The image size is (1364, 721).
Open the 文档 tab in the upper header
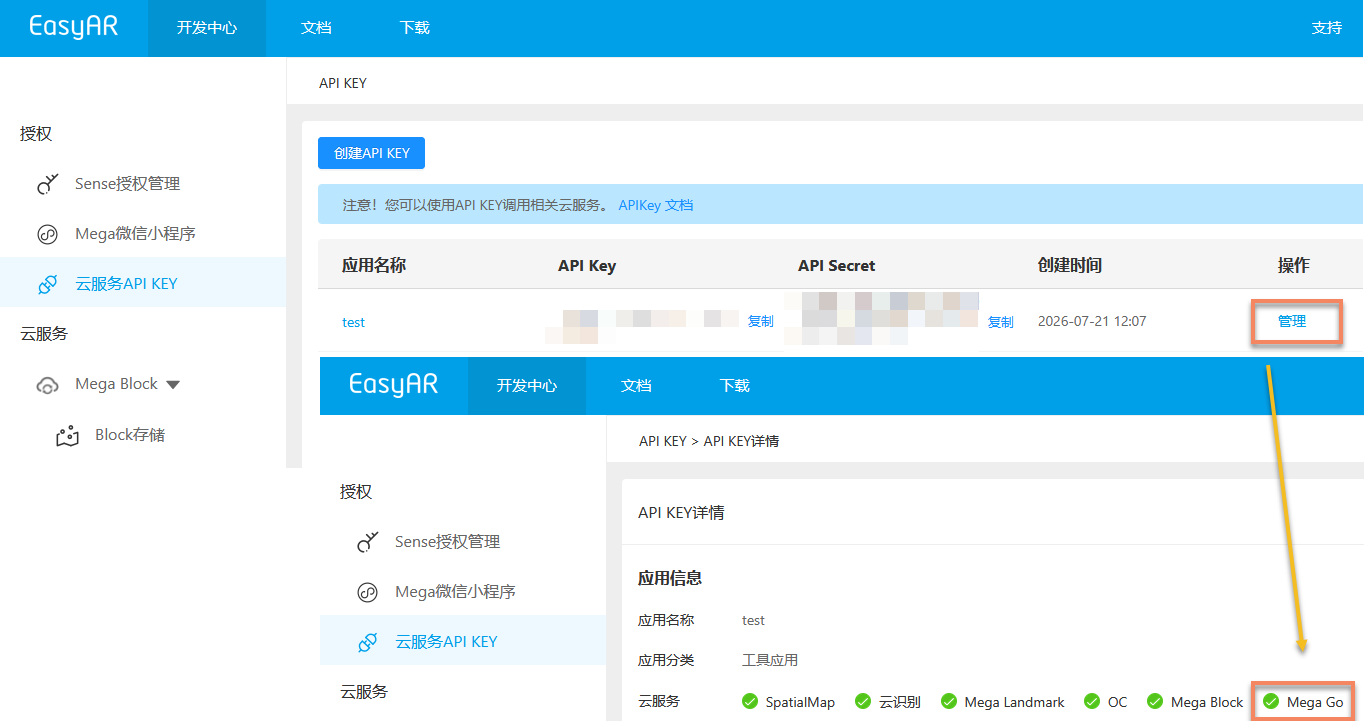pyautogui.click(x=316, y=28)
